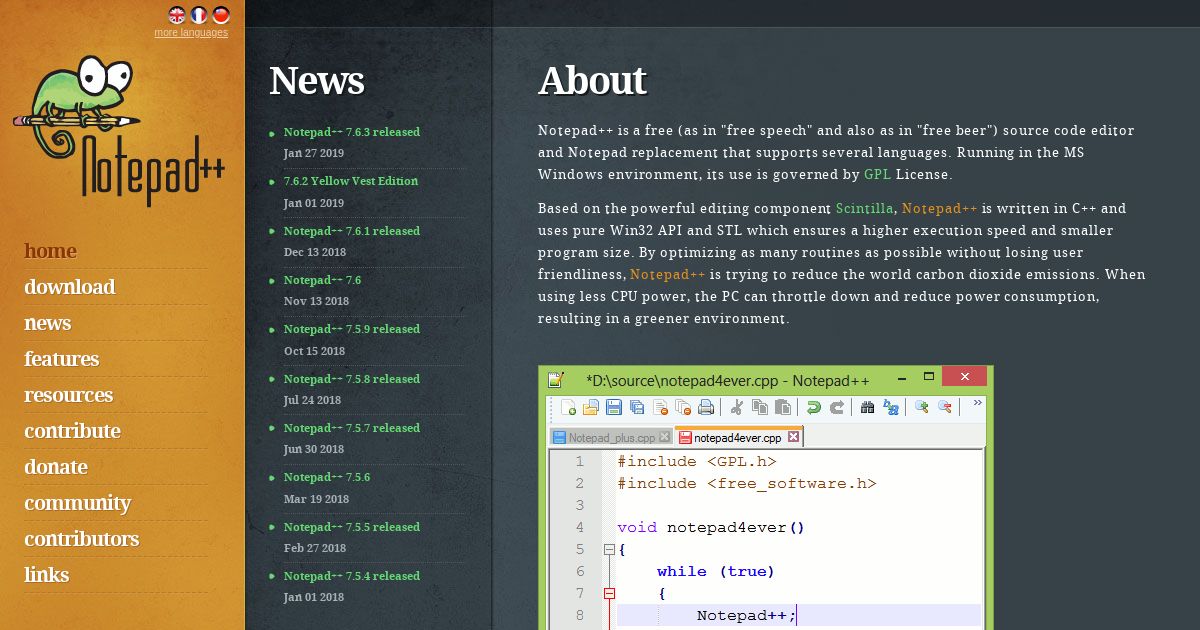1200x630 pixels.
Task: Open the home page from sidebar
Action: 51,251
